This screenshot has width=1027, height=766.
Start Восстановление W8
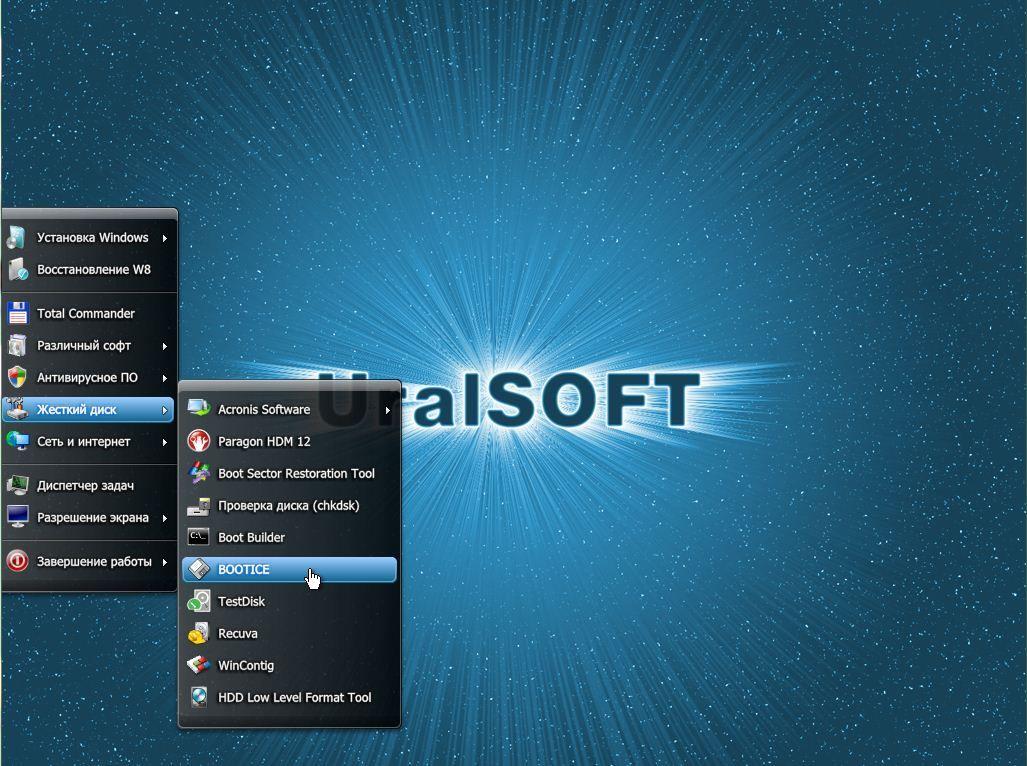tap(94, 269)
